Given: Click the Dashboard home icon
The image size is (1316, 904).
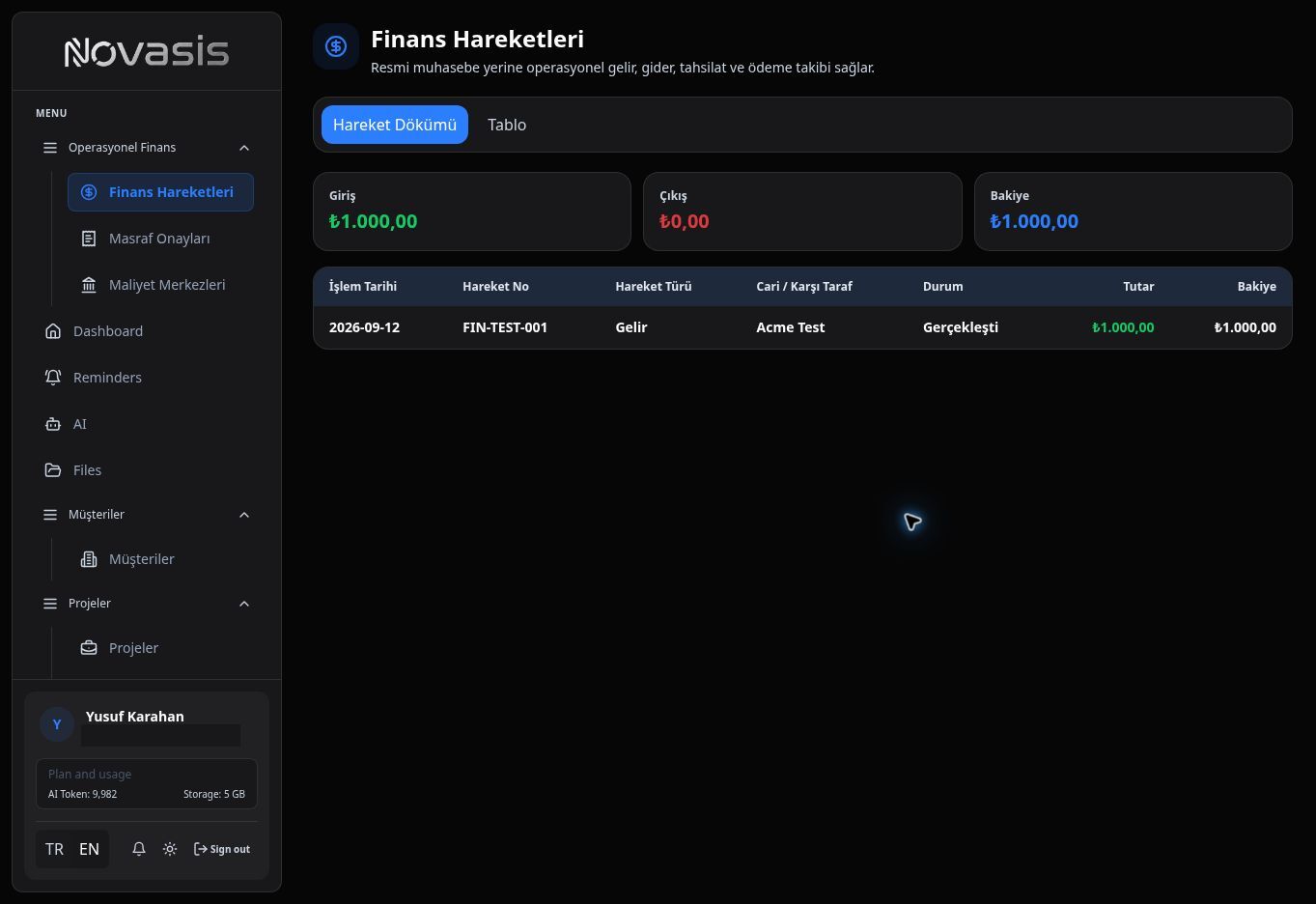Looking at the screenshot, I should point(53,331).
